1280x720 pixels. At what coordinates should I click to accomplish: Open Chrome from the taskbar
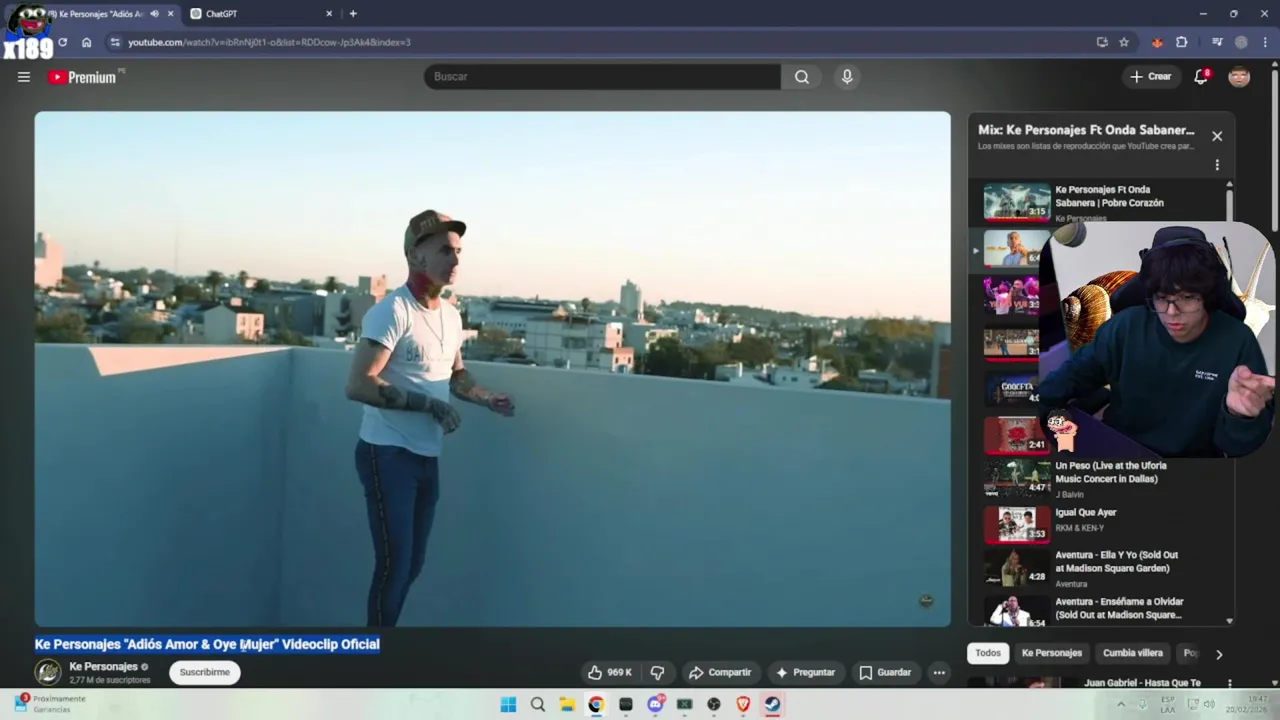point(596,705)
